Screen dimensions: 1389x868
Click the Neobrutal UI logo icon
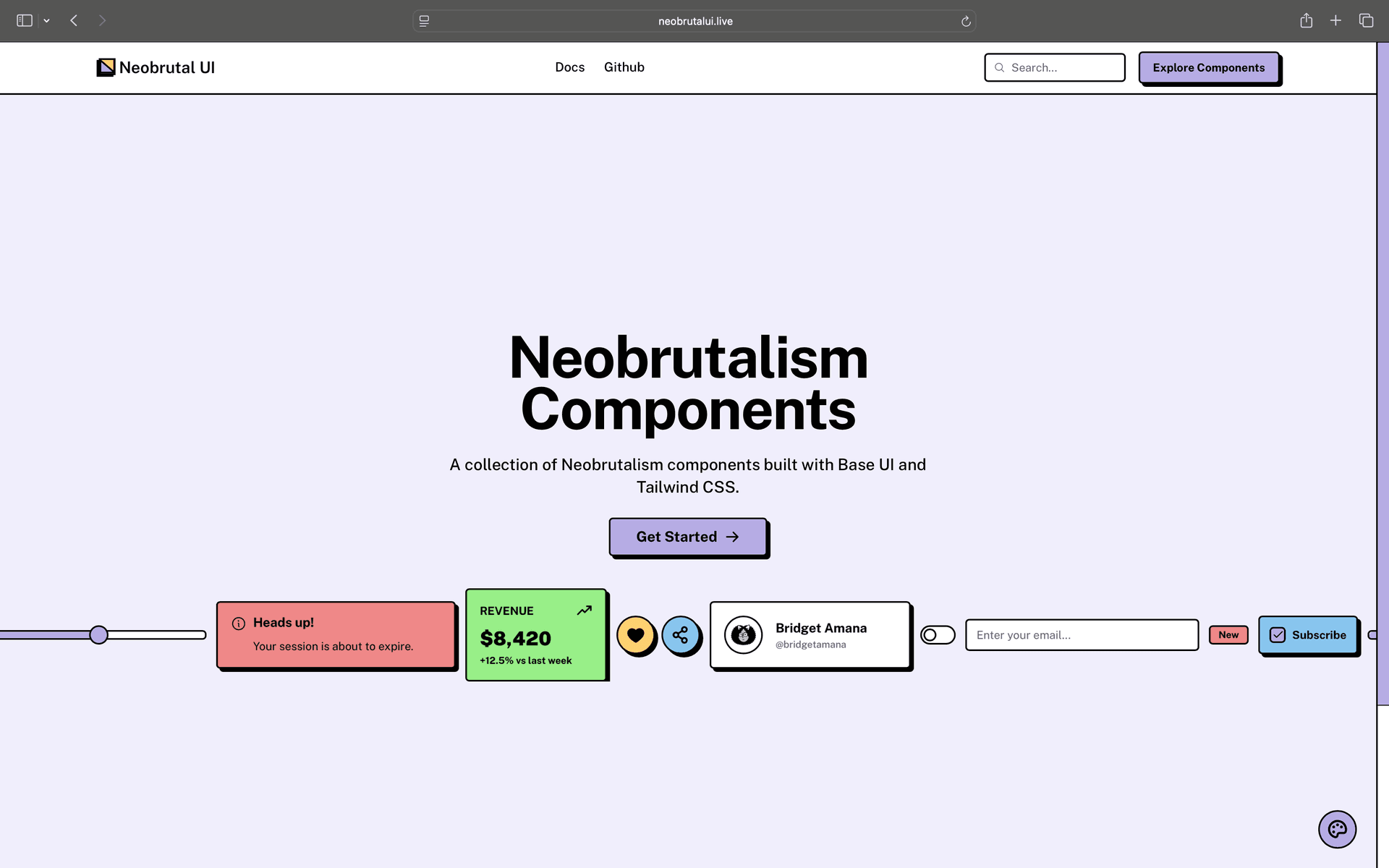coord(106,67)
